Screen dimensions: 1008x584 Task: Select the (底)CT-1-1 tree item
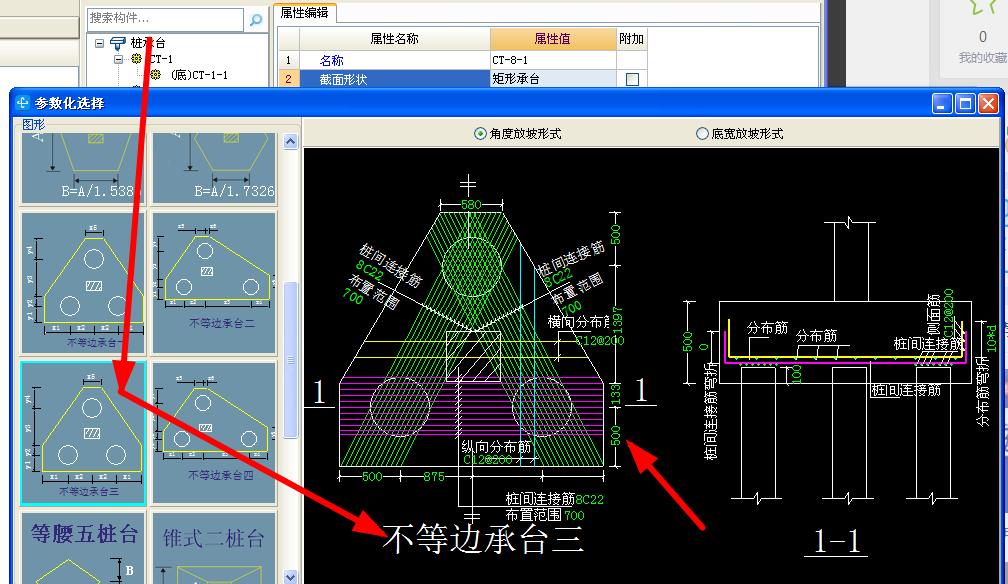point(199,75)
